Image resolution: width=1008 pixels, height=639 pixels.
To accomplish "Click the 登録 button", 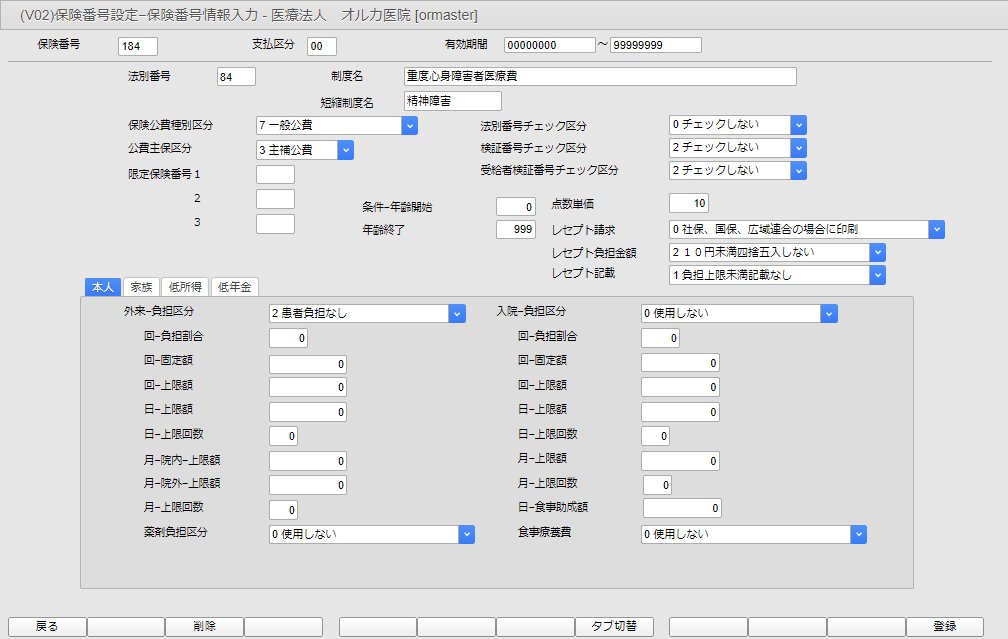I will 944,626.
